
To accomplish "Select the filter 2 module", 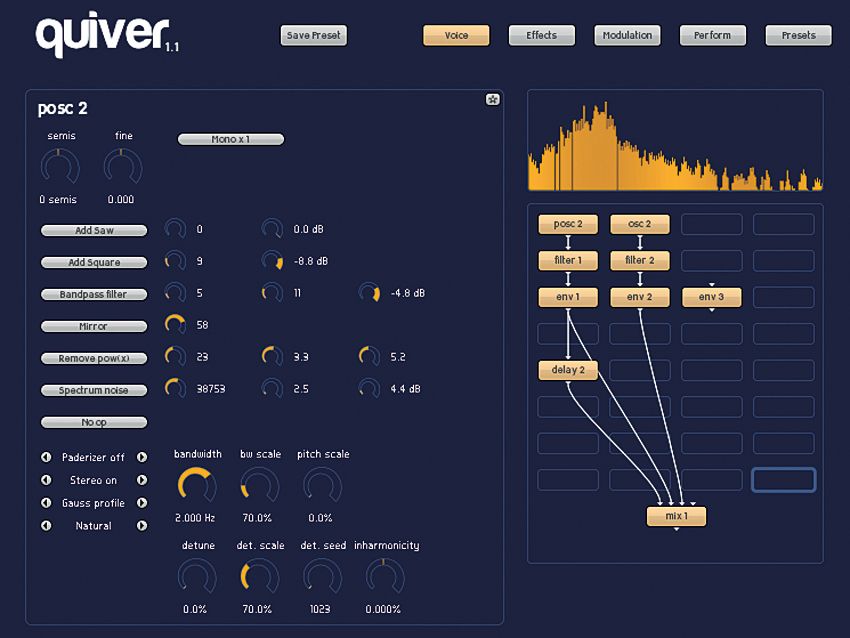I will 640,261.
